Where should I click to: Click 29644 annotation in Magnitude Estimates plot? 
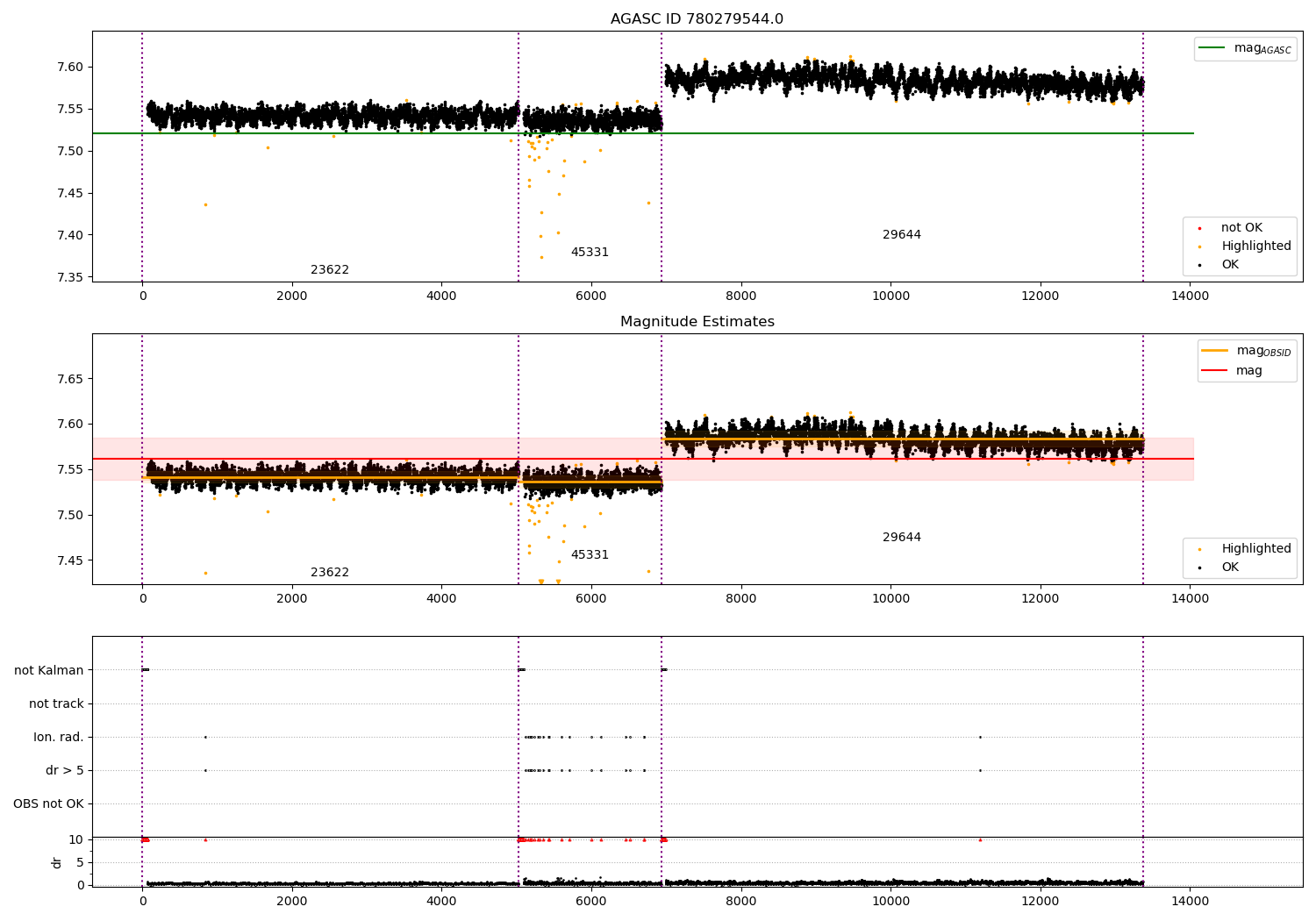pyautogui.click(x=902, y=538)
